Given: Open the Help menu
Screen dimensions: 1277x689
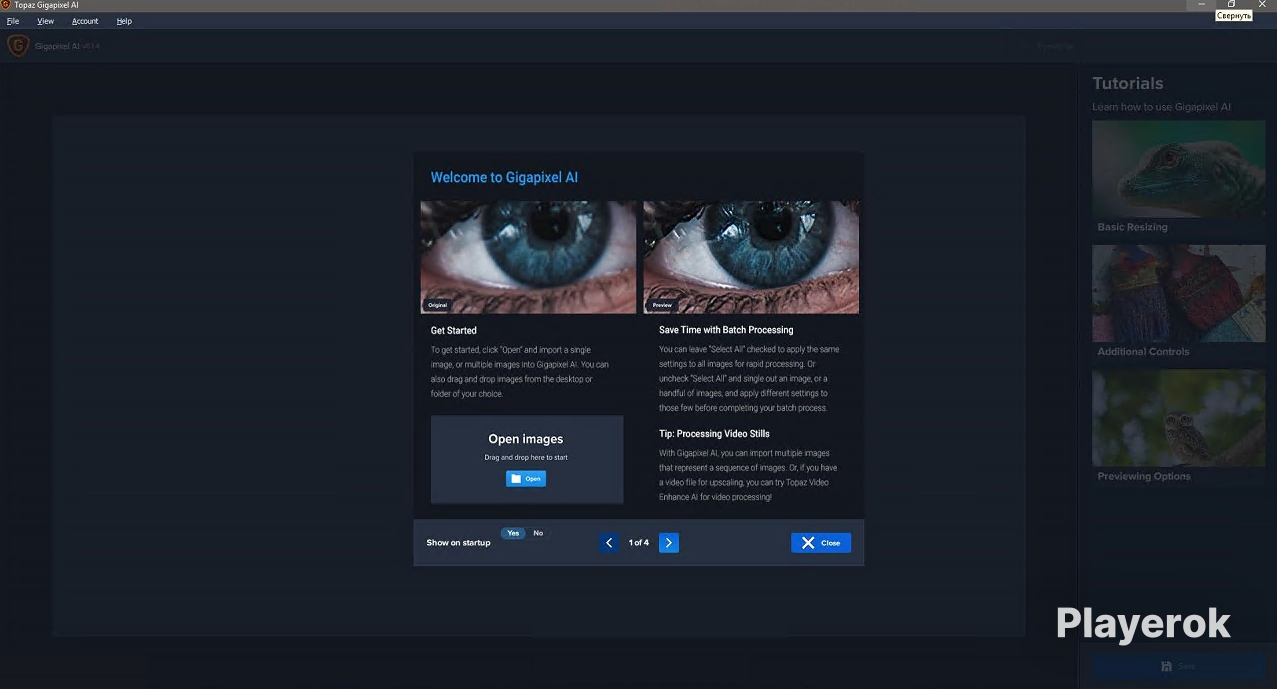Looking at the screenshot, I should click(x=124, y=21).
